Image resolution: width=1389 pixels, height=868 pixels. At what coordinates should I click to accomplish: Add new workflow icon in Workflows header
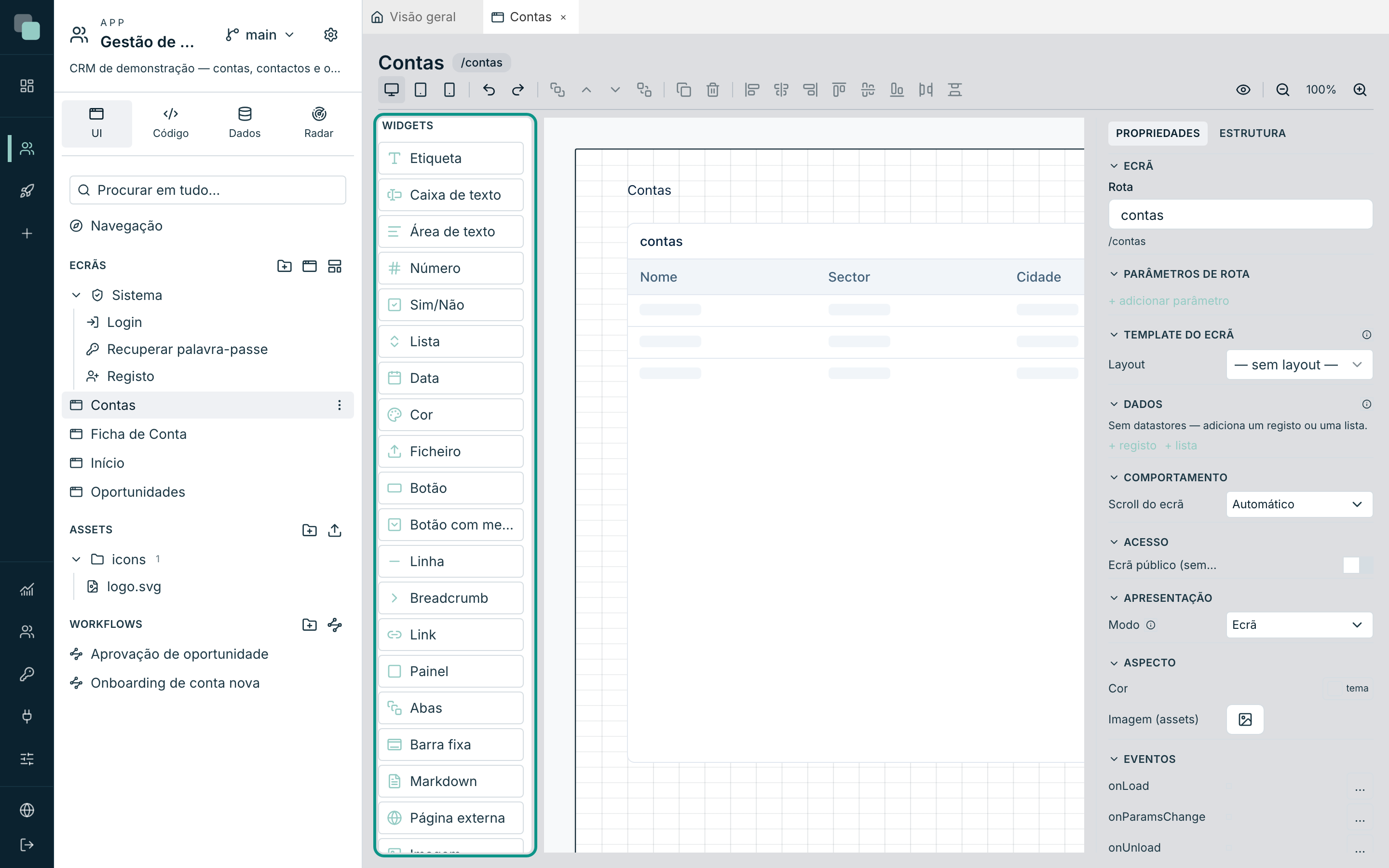tap(335, 624)
